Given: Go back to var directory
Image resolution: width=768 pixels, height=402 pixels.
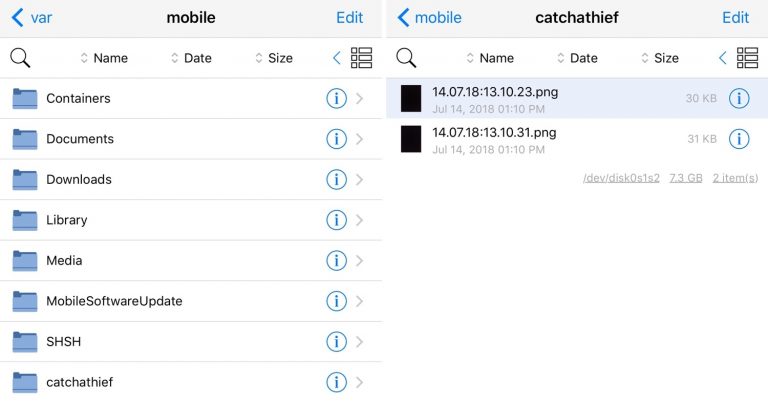Looking at the screenshot, I should (32, 18).
